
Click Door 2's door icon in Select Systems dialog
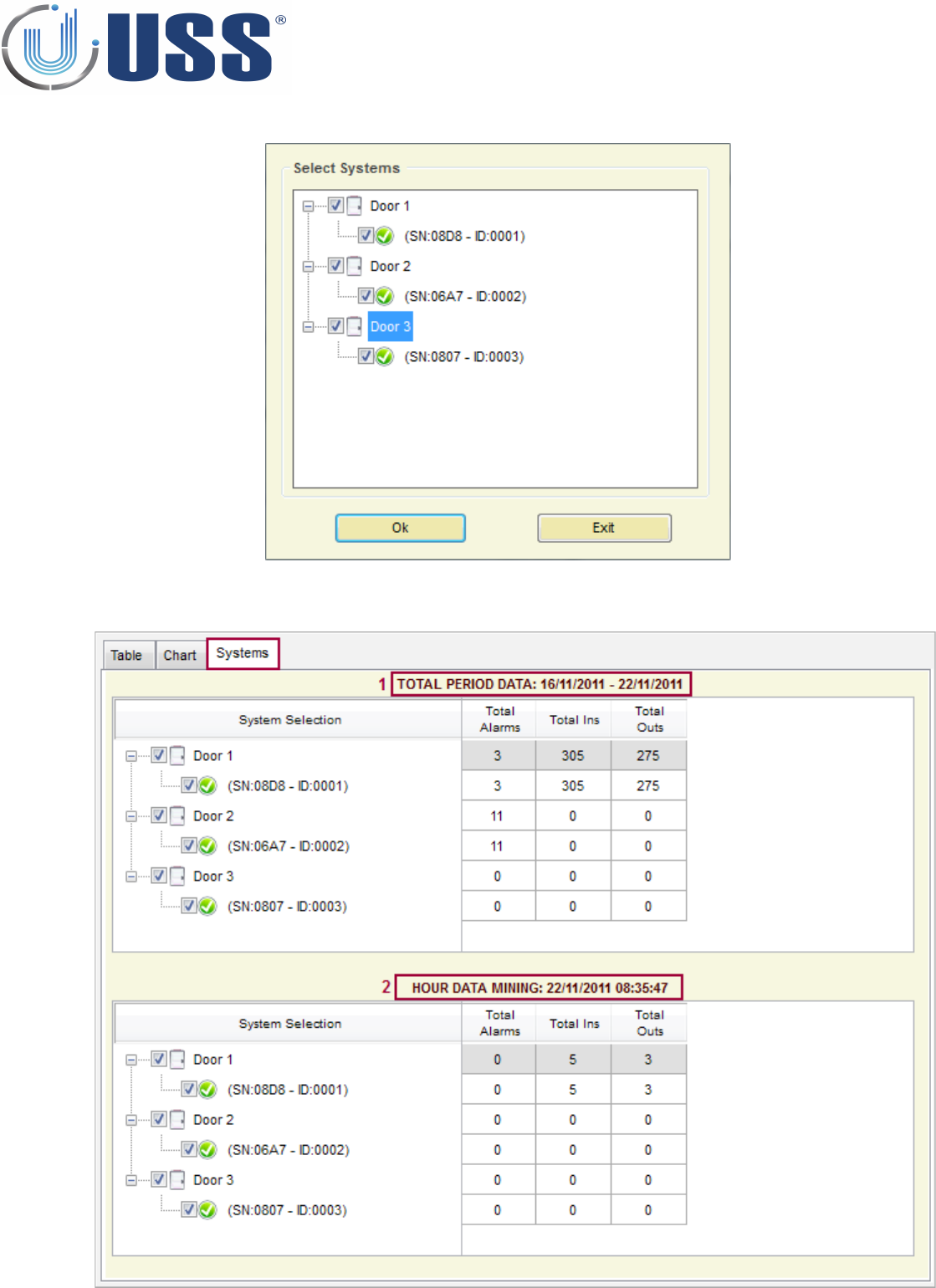(355, 266)
